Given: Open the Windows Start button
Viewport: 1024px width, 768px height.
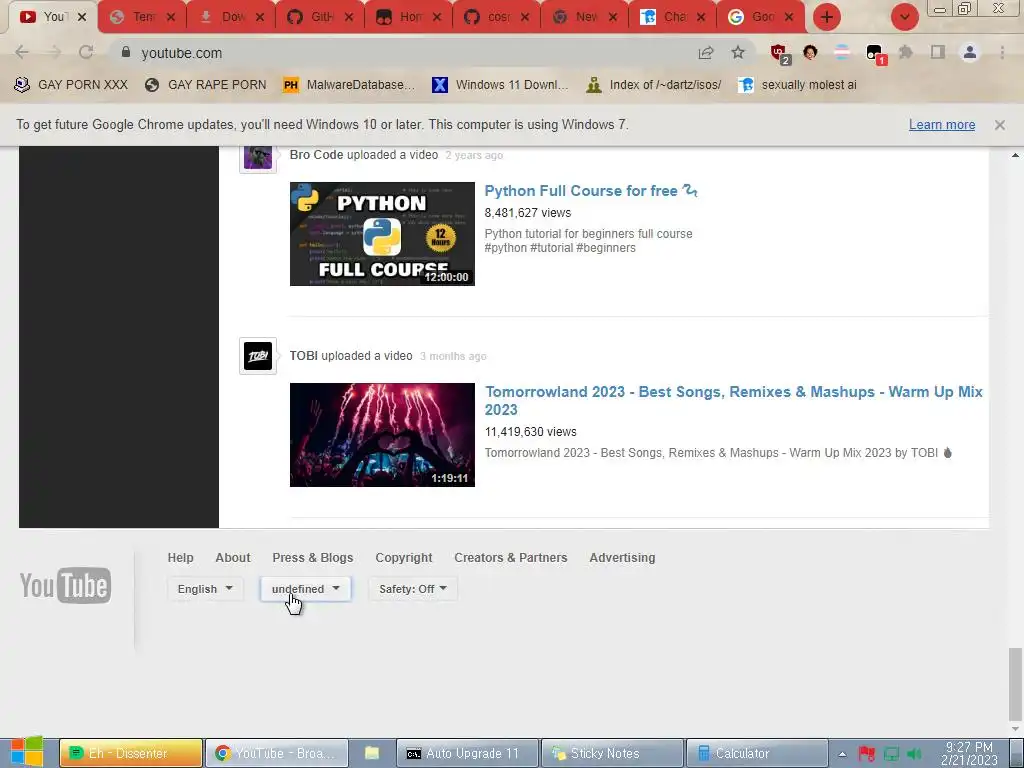Looking at the screenshot, I should click(26, 752).
